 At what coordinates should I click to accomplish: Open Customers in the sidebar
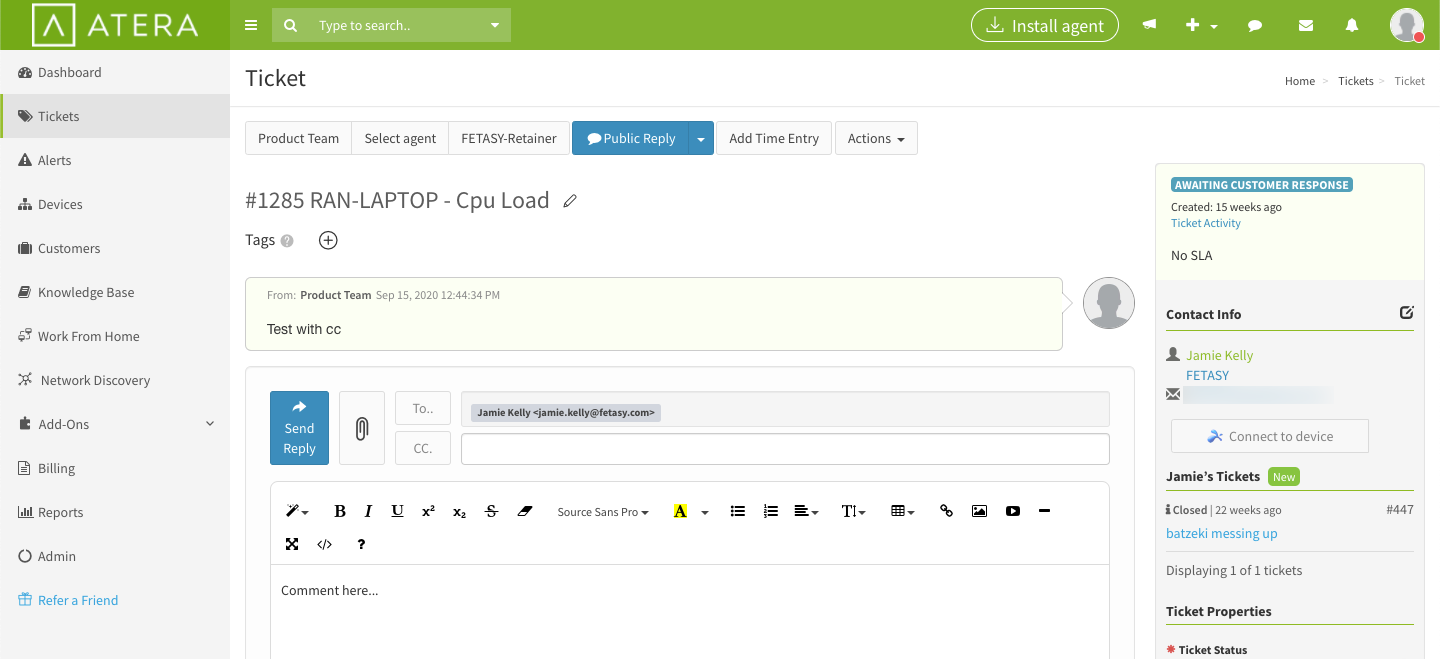[69, 248]
